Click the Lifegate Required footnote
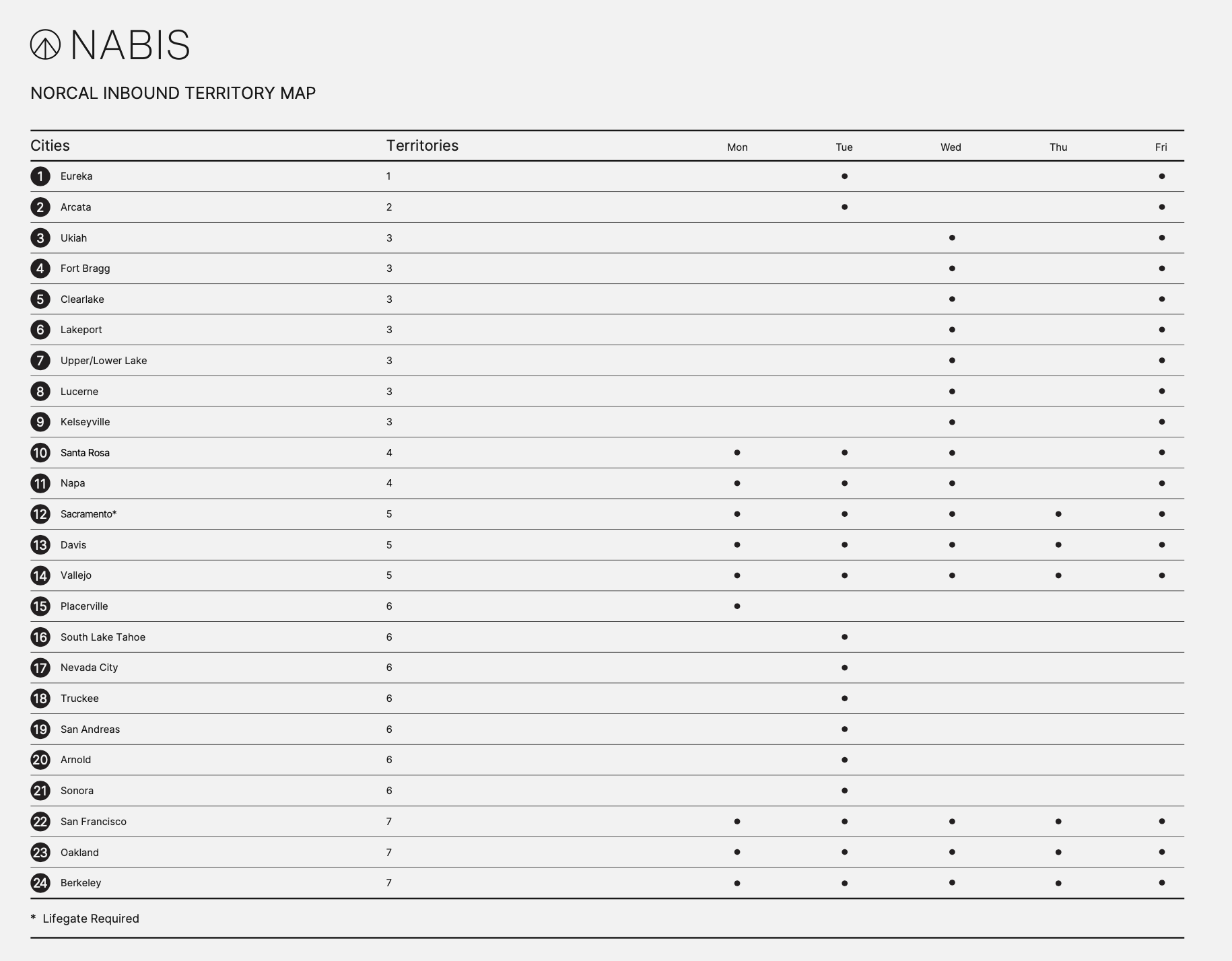This screenshot has height=961, width=1232. coord(90,919)
